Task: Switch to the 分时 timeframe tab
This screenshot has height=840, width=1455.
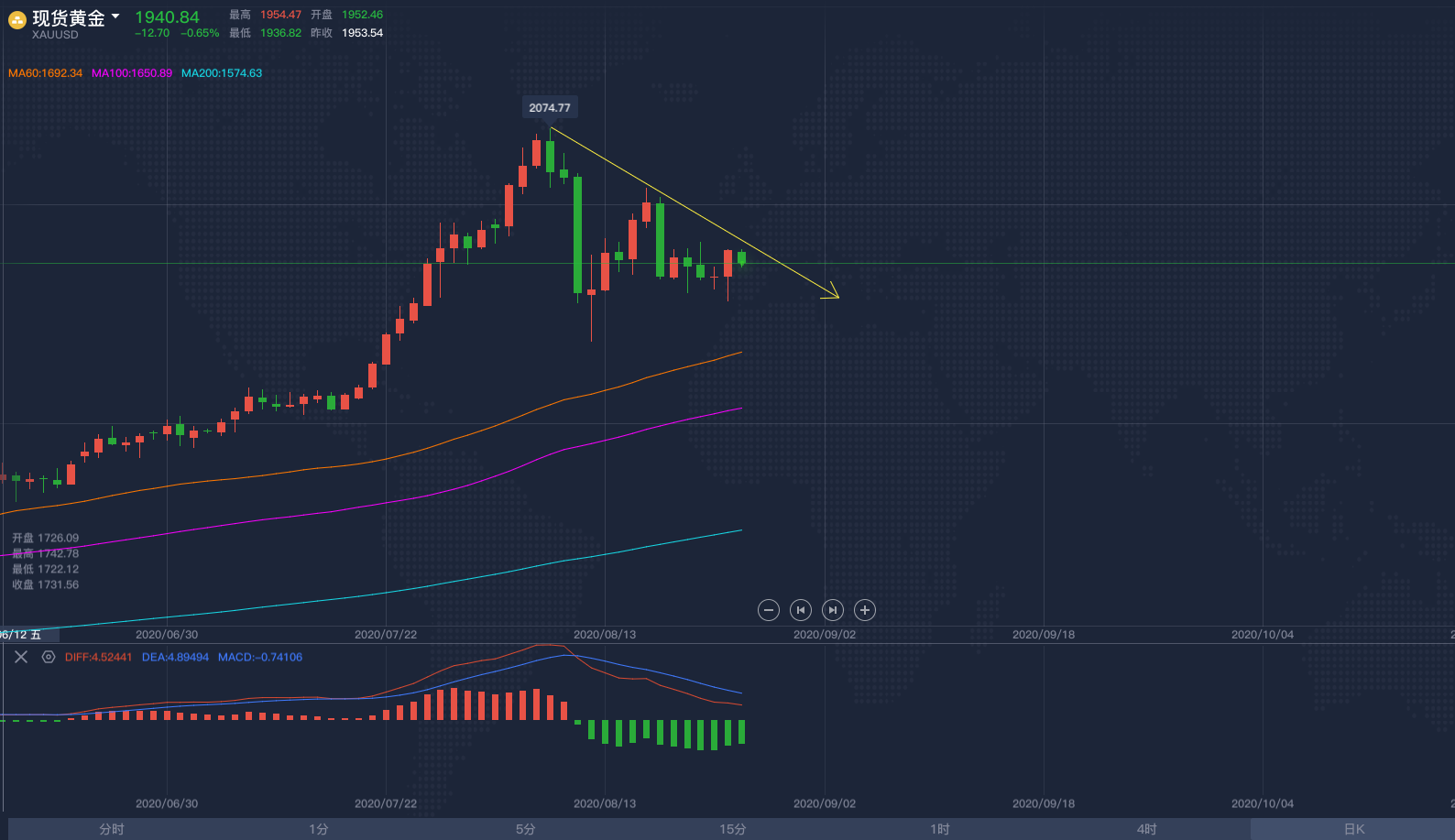Action: 112,829
